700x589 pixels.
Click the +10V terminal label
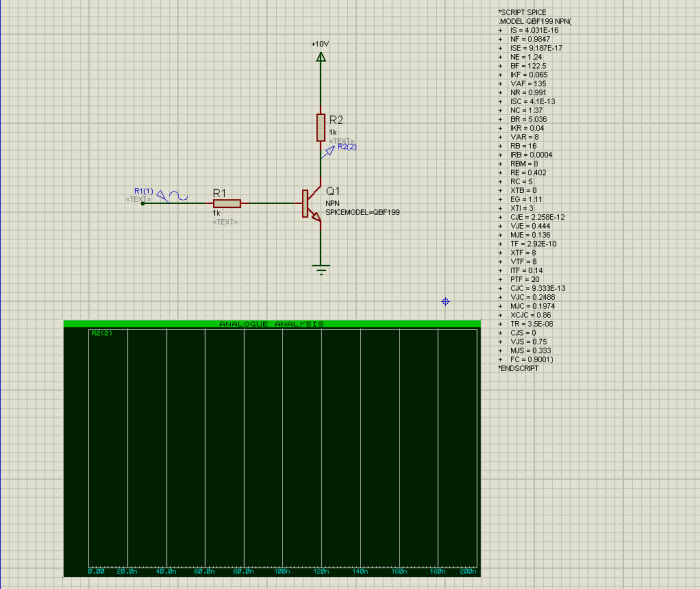tap(320, 44)
